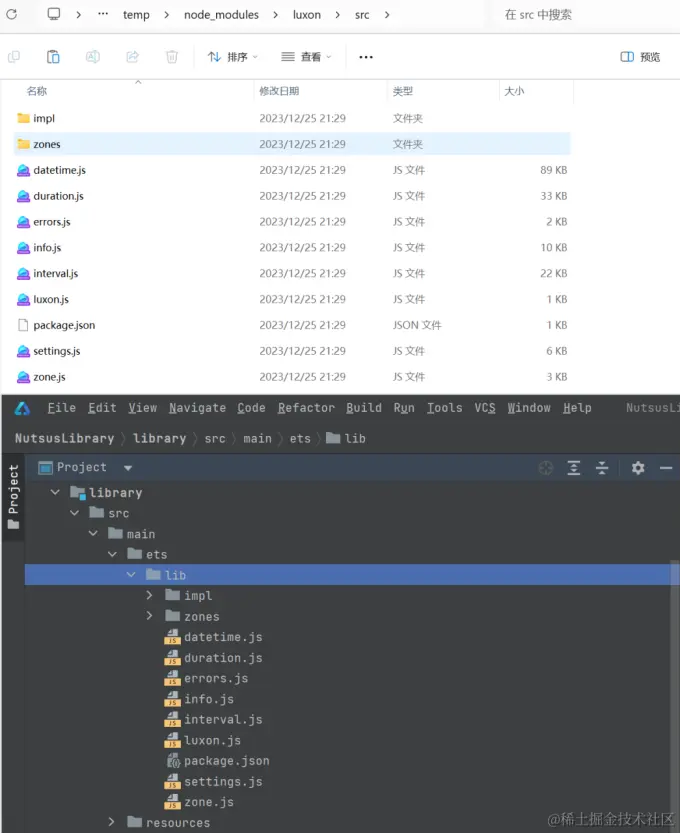Image resolution: width=681 pixels, height=834 pixels.
Task: Click the select opened file locate icon
Action: (546, 468)
